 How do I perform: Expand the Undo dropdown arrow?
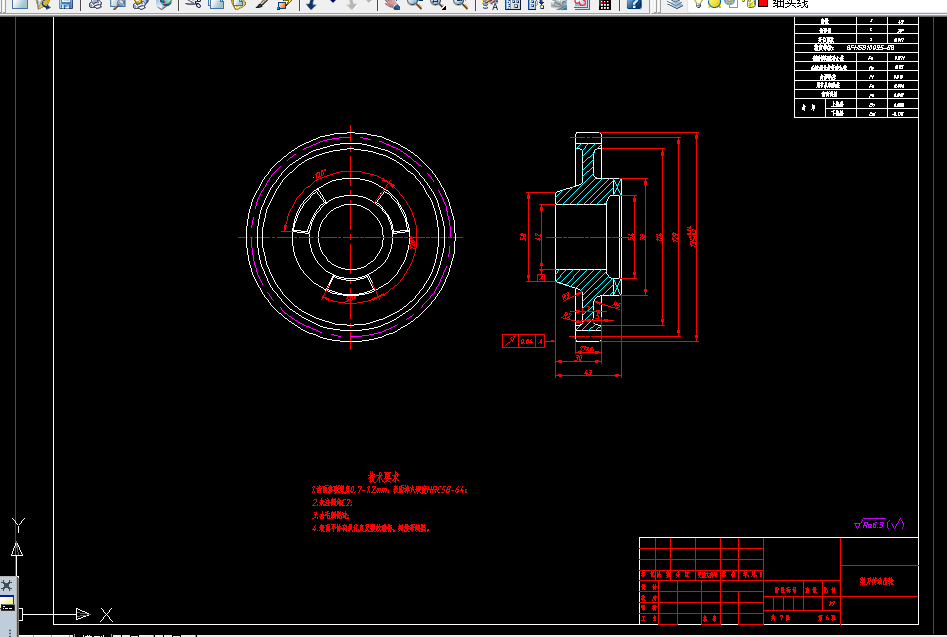(333, 3)
